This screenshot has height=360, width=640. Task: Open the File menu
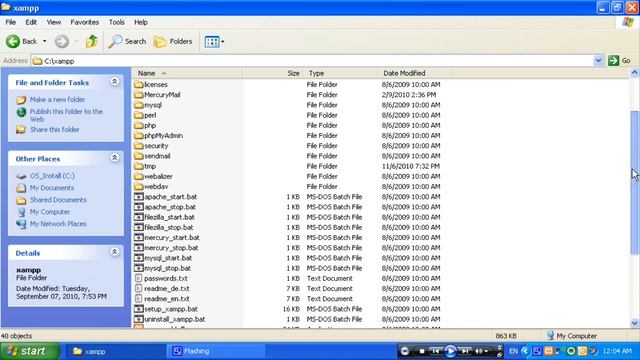click(x=11, y=22)
